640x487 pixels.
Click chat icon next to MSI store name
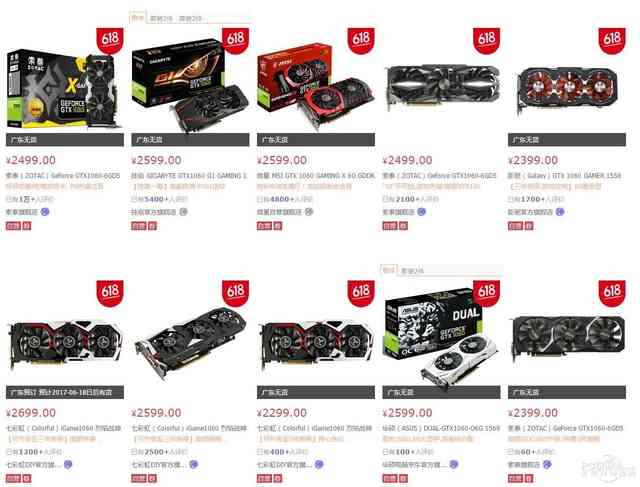coord(309,212)
